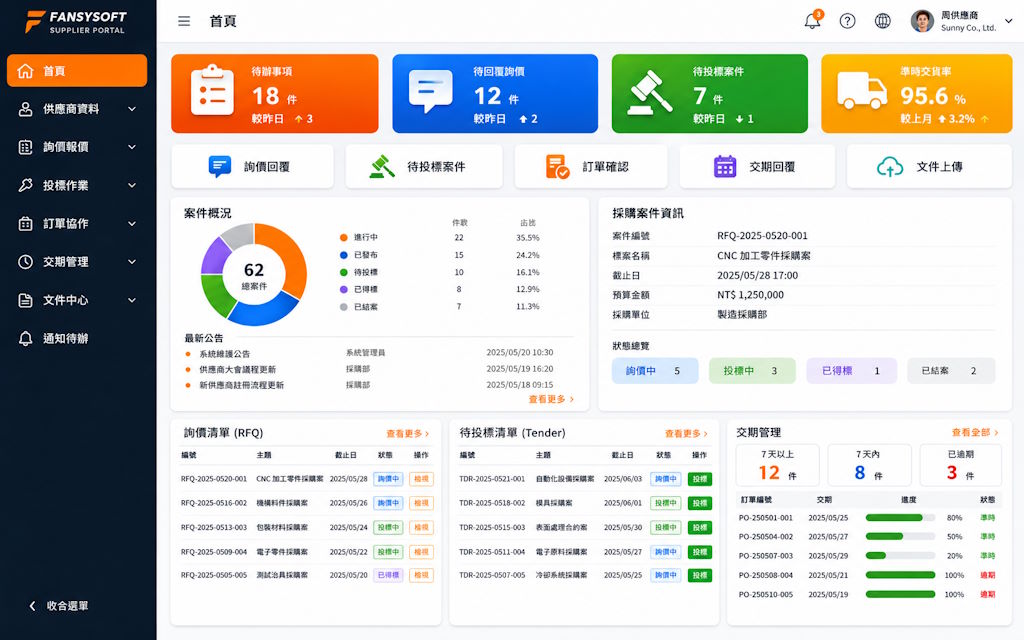1024x640 pixels.
Task: Click the truck icon on 準時交貨率 card
Action: click(862, 90)
